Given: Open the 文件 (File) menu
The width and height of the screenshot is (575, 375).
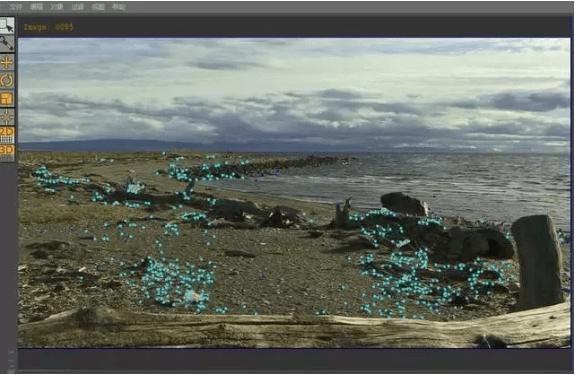Looking at the screenshot, I should (15, 7).
